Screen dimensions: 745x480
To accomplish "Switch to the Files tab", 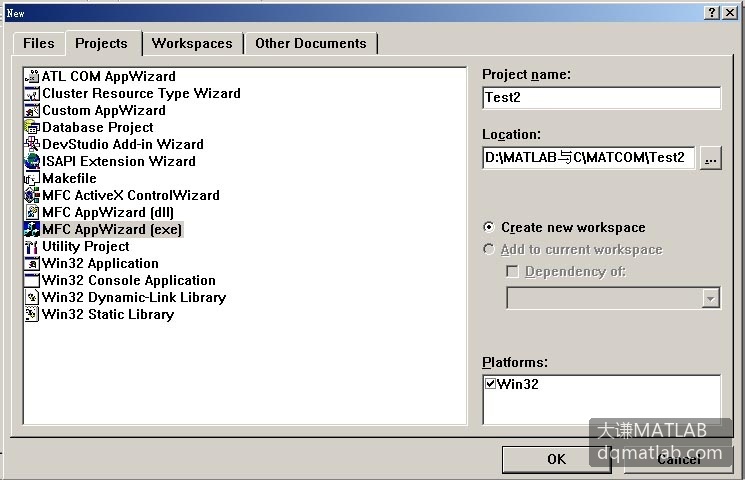I will [x=39, y=44].
